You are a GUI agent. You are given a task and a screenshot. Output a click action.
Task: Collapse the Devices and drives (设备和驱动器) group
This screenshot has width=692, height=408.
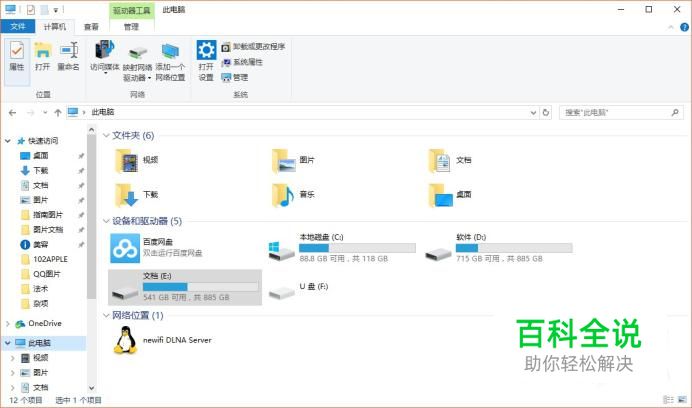[x=107, y=221]
